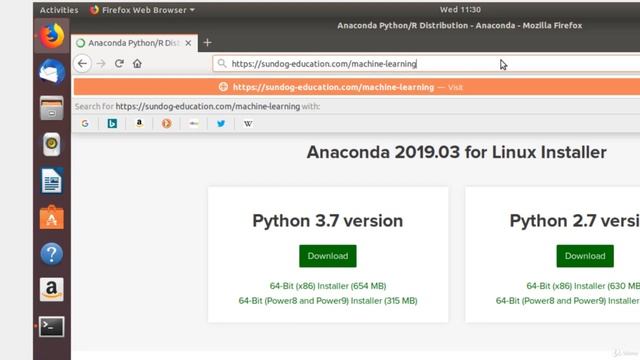Viewport: 640px width, 360px height.
Task: Search with Wikipedia engine icon
Action: click(x=248, y=124)
